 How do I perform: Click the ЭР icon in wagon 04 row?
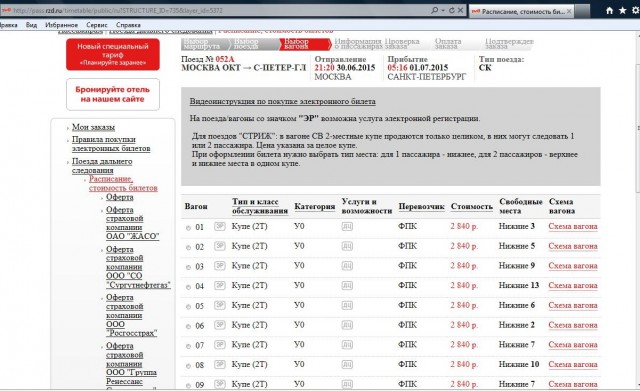click(220, 285)
